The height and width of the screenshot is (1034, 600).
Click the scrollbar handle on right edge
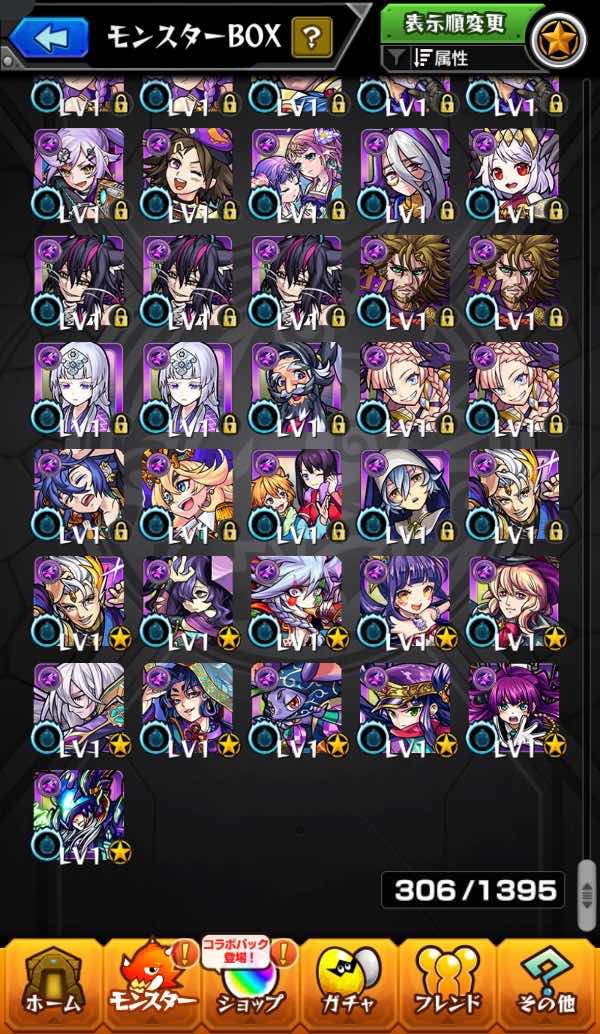tap(586, 896)
